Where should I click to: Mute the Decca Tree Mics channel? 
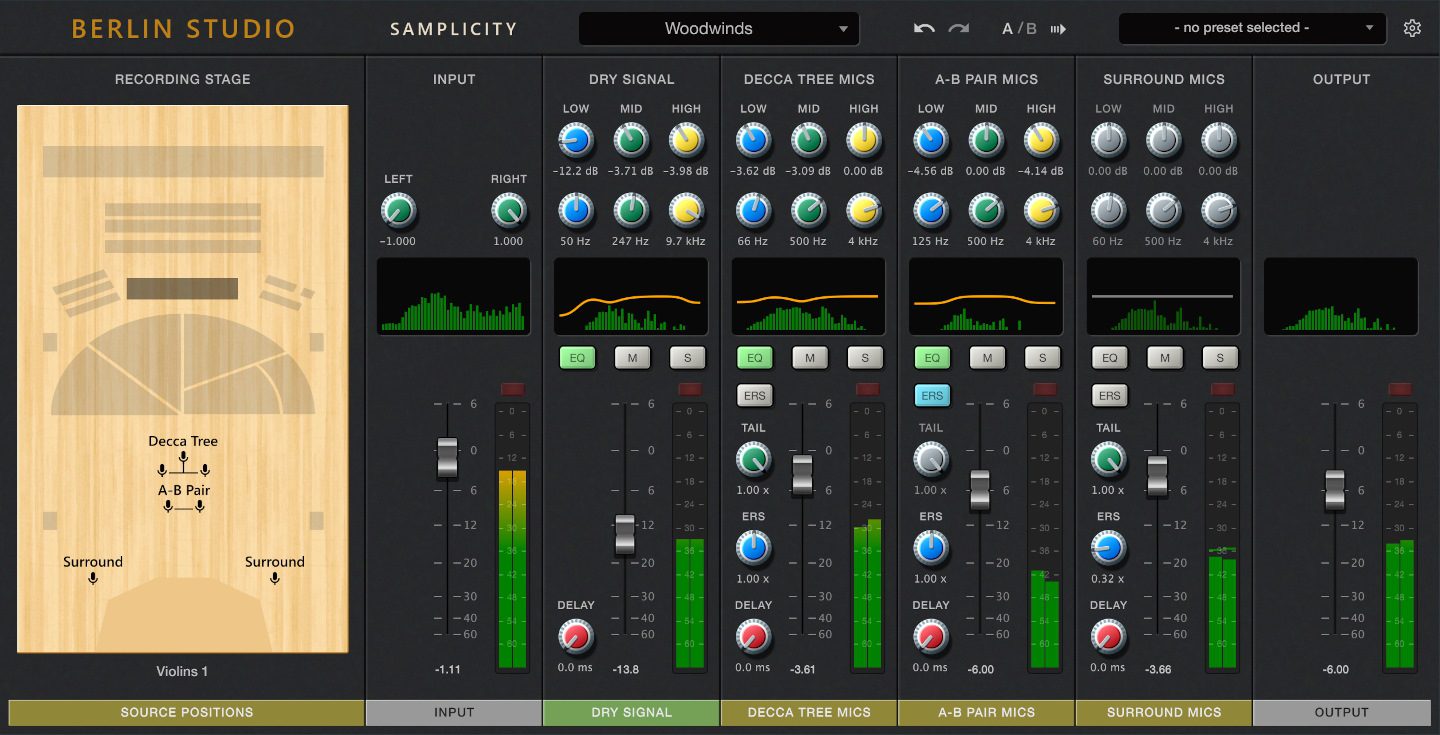[x=810, y=358]
